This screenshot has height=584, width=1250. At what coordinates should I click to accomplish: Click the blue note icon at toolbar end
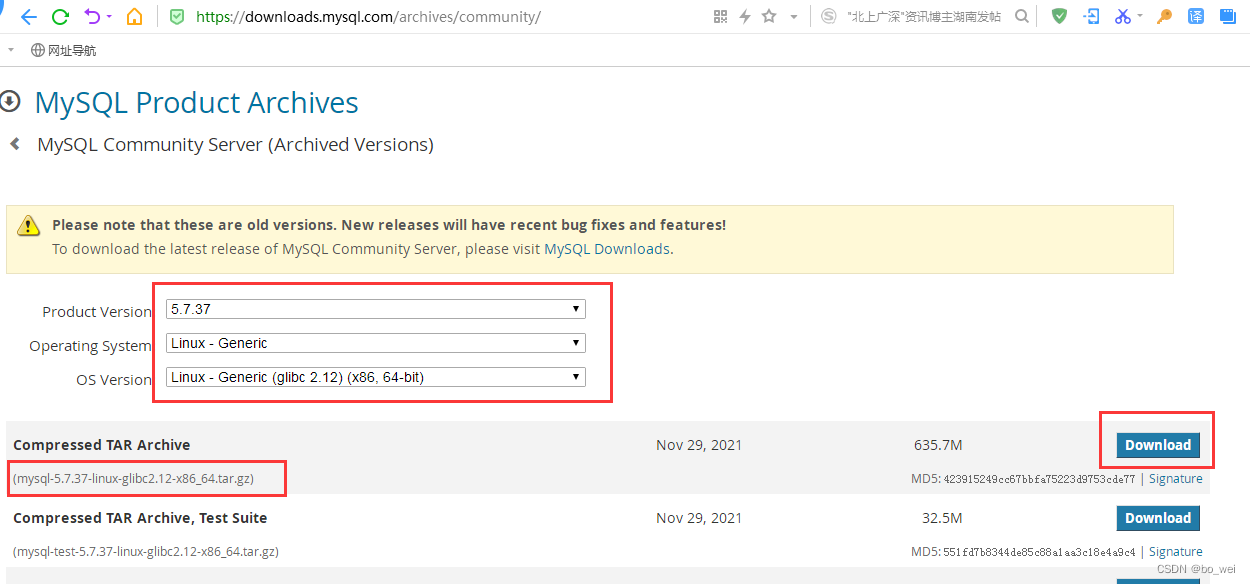click(1227, 17)
